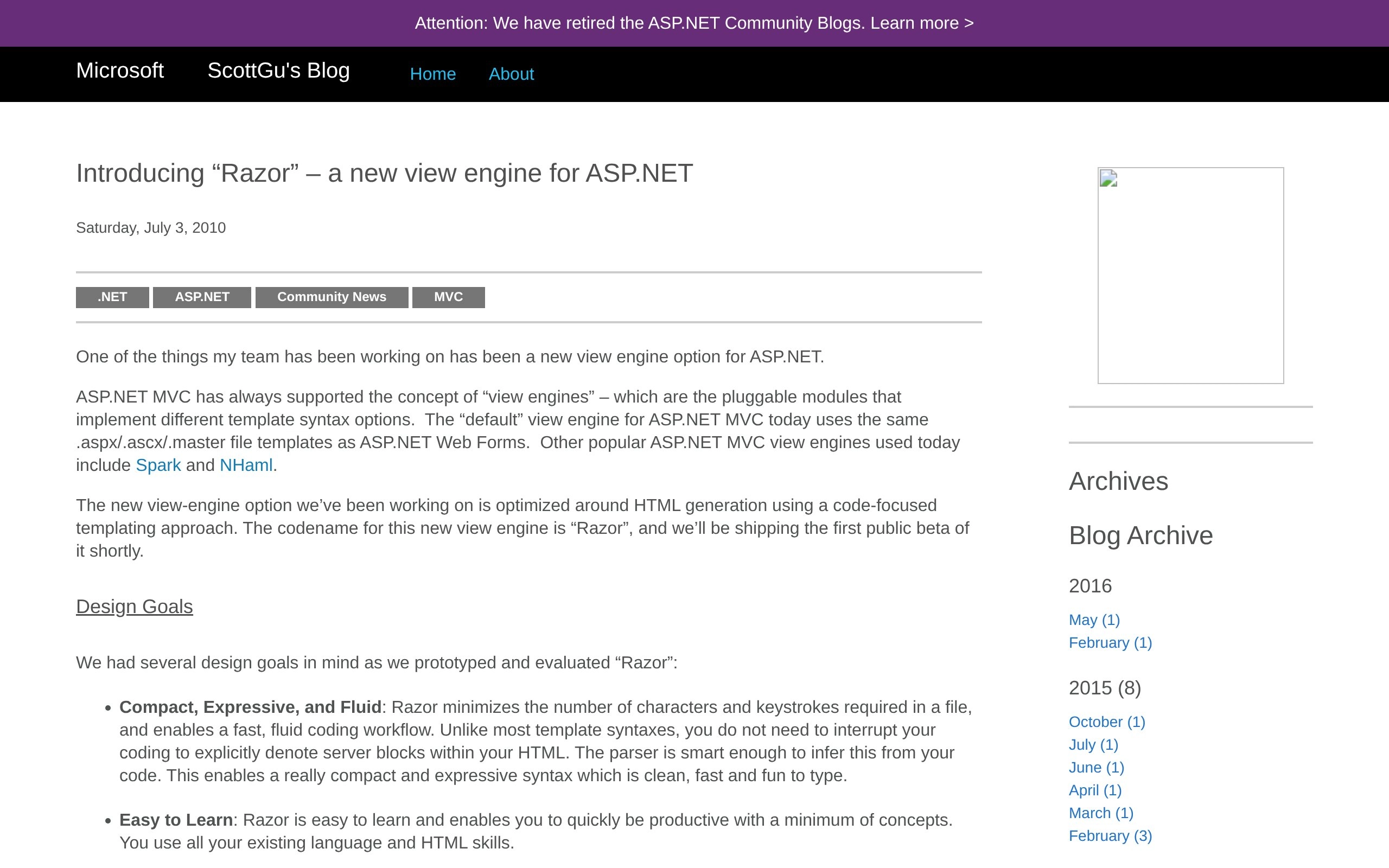
Task: Open the May (1) 2016 archive
Action: [x=1094, y=620]
